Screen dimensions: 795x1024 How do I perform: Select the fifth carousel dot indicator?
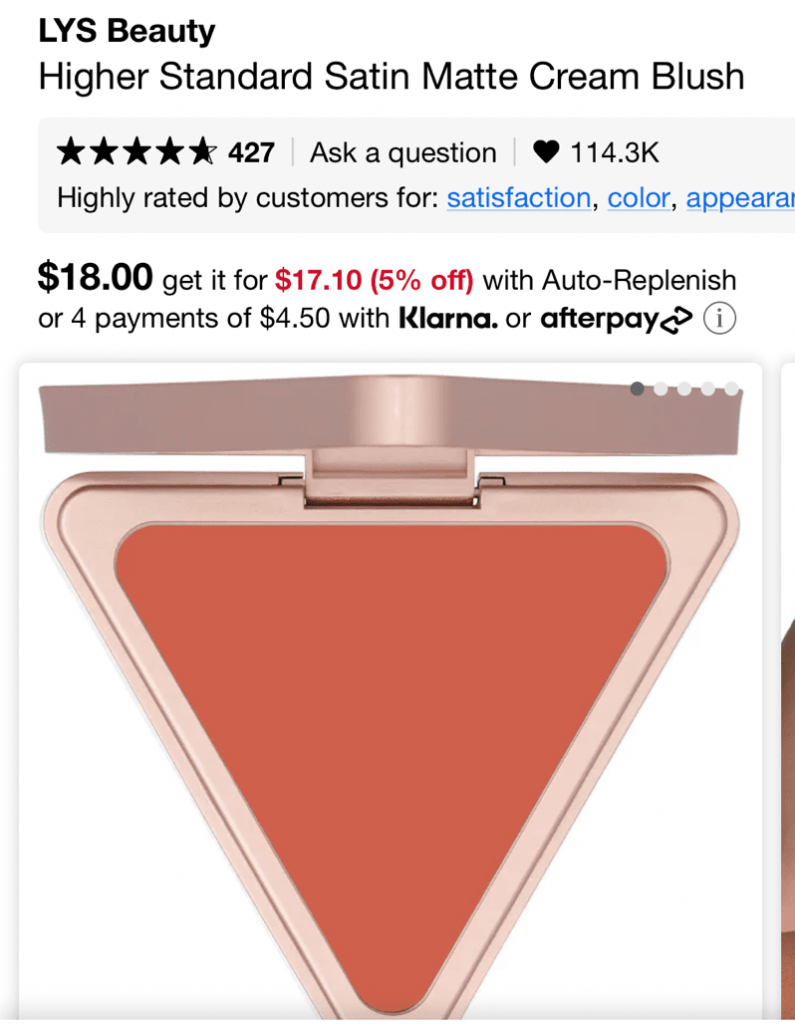pos(731,389)
